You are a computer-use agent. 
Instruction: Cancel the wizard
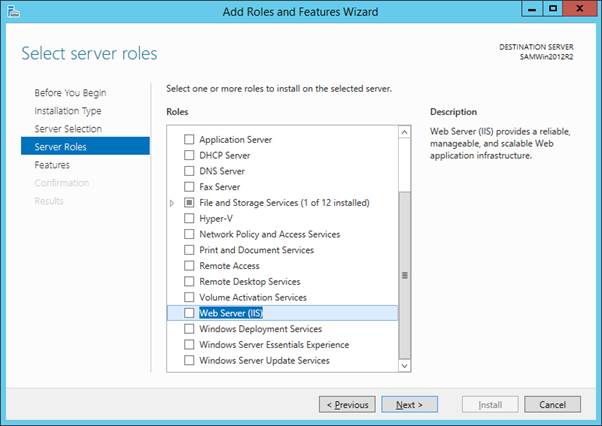[552, 405]
